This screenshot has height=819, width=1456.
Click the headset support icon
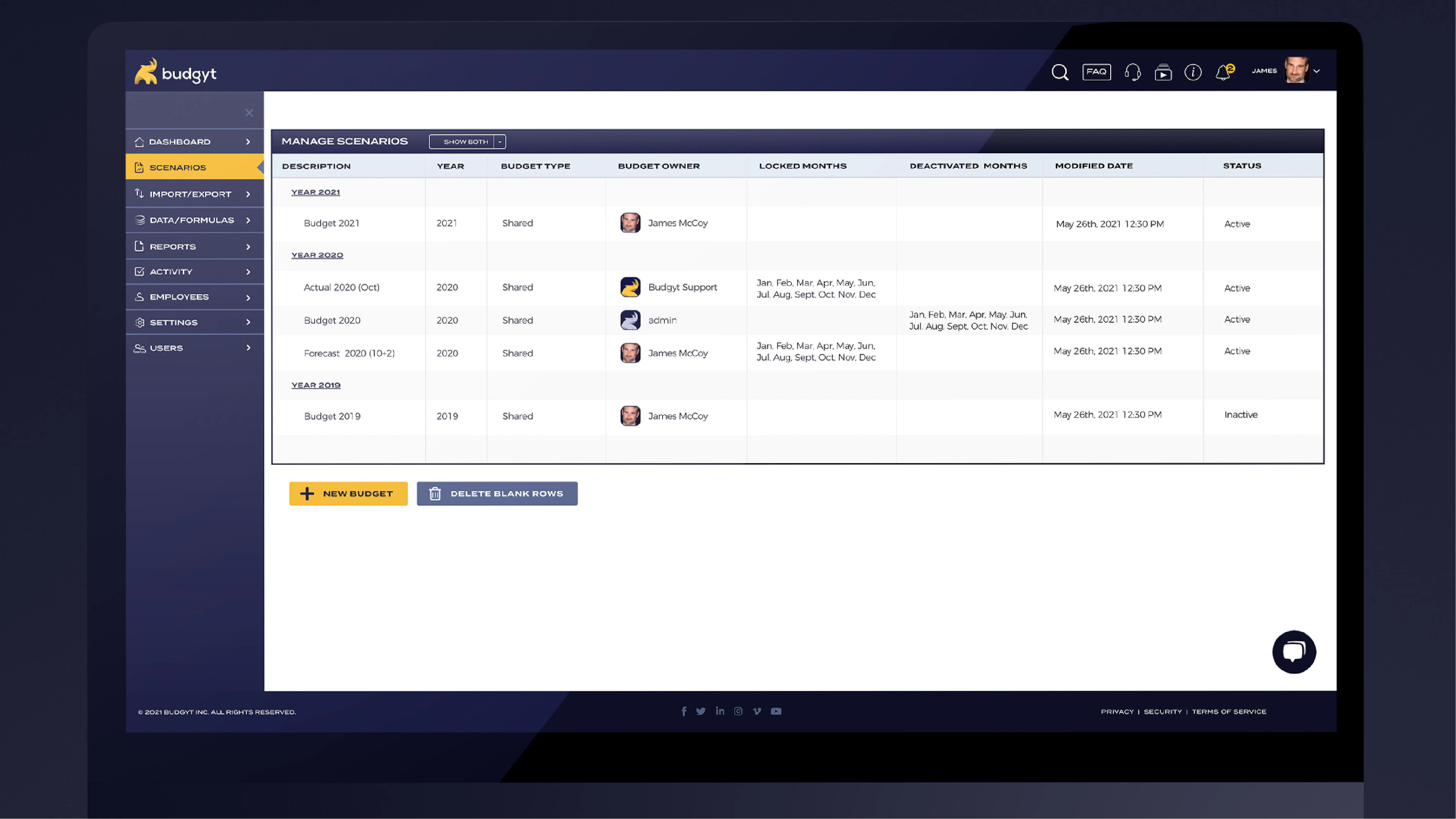click(1132, 72)
